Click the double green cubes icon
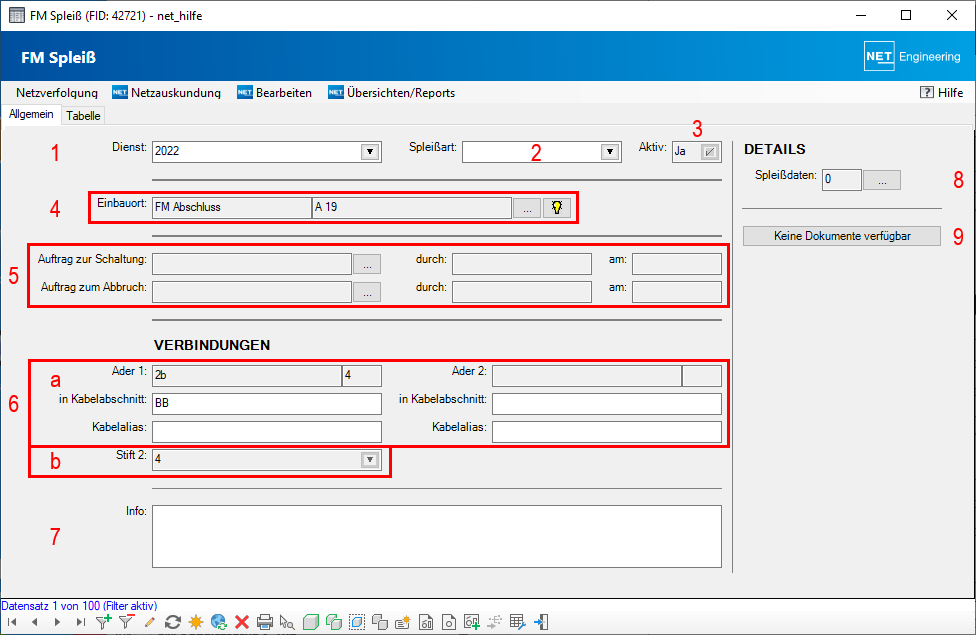This screenshot has height=635, width=976. [x=334, y=621]
